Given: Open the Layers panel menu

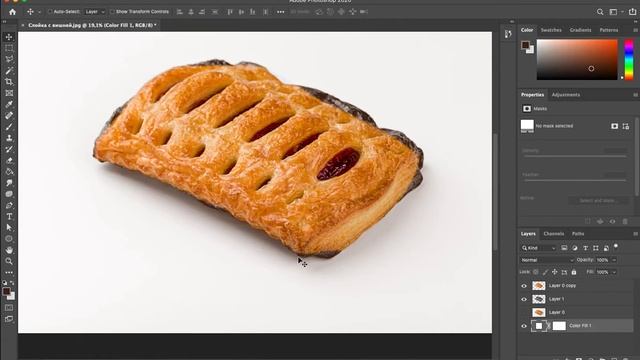Looking at the screenshot, I should [635, 234].
